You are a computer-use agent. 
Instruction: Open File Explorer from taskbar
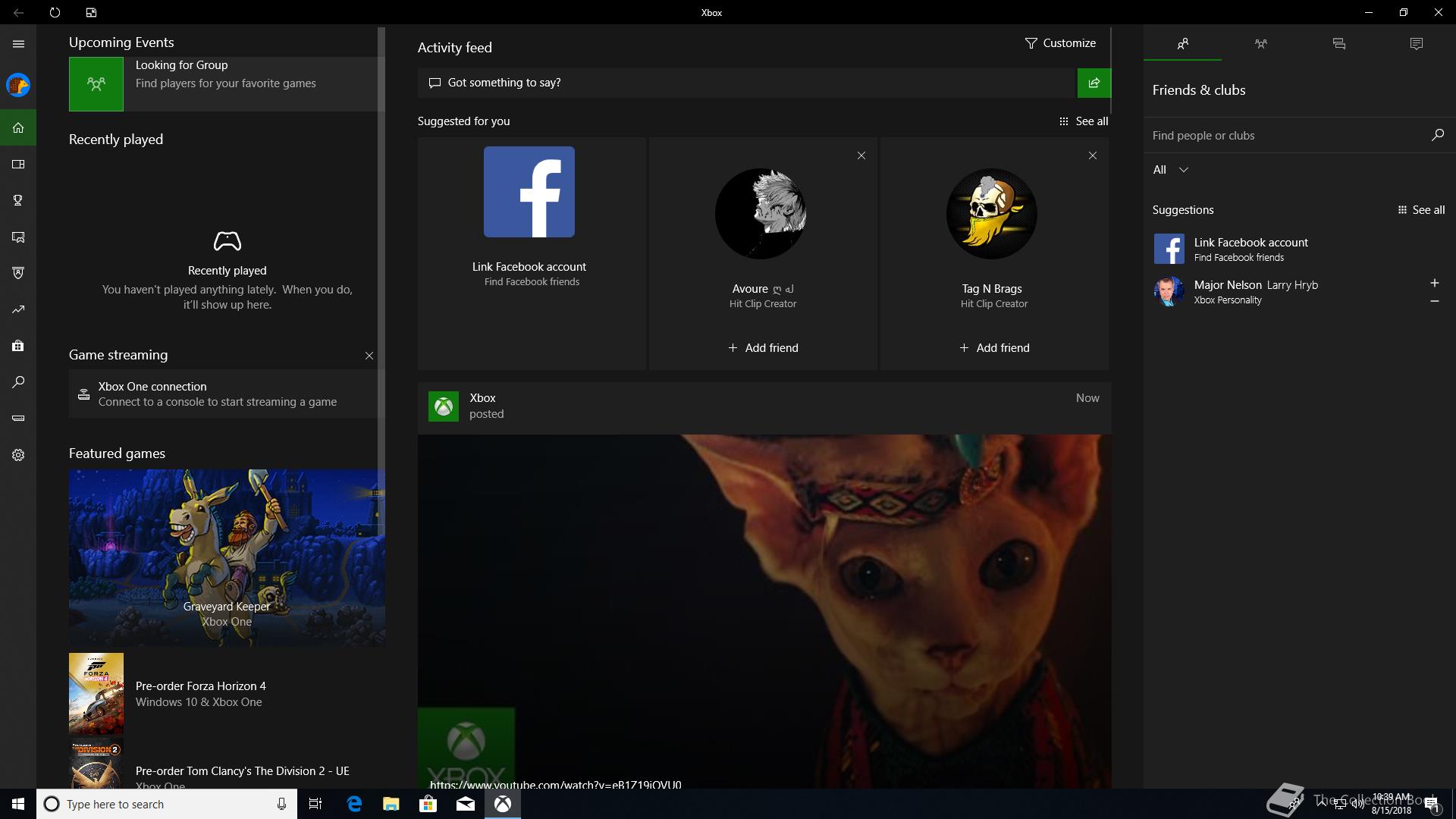391,804
